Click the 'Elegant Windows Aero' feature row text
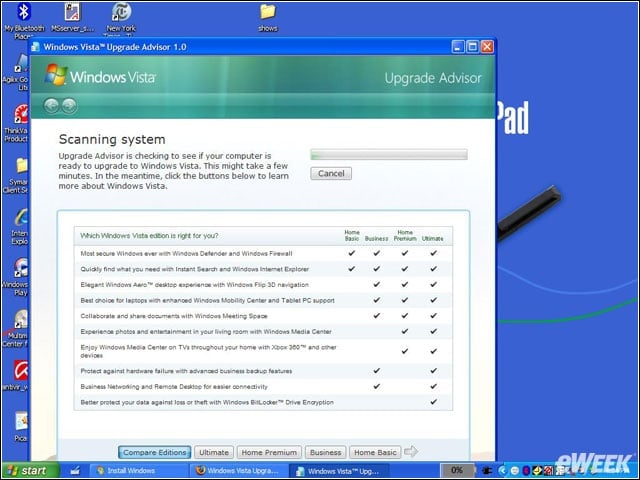 point(195,284)
